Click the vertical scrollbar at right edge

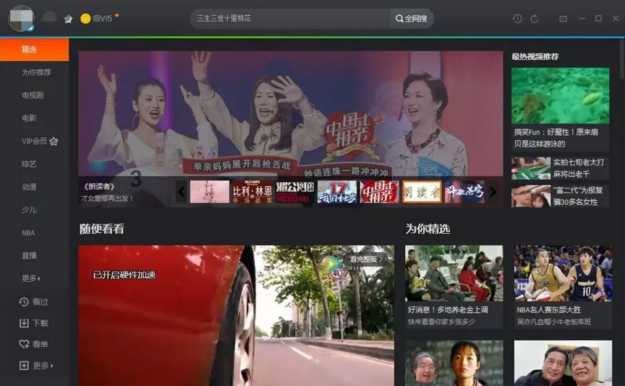[x=622, y=60]
